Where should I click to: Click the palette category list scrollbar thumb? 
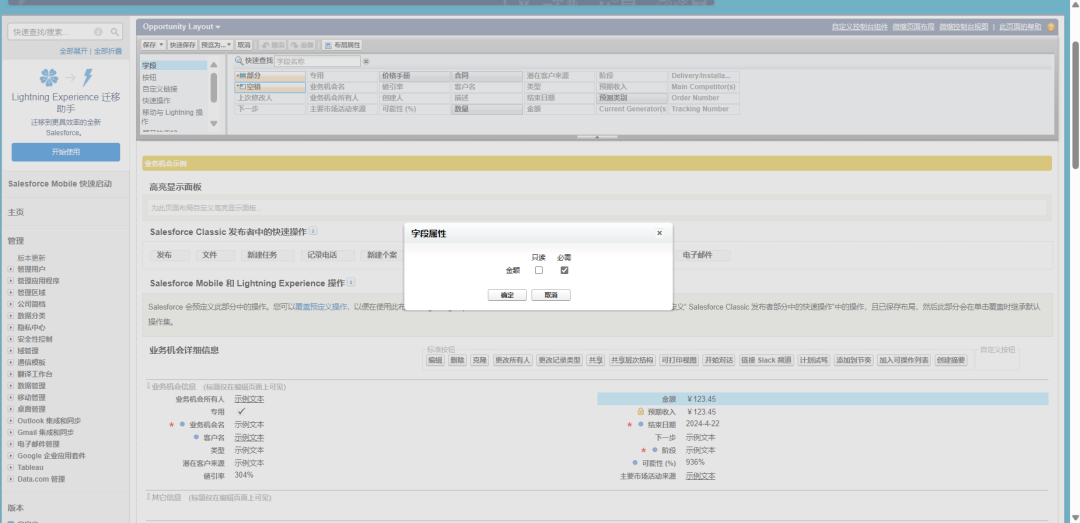pyautogui.click(x=214, y=88)
